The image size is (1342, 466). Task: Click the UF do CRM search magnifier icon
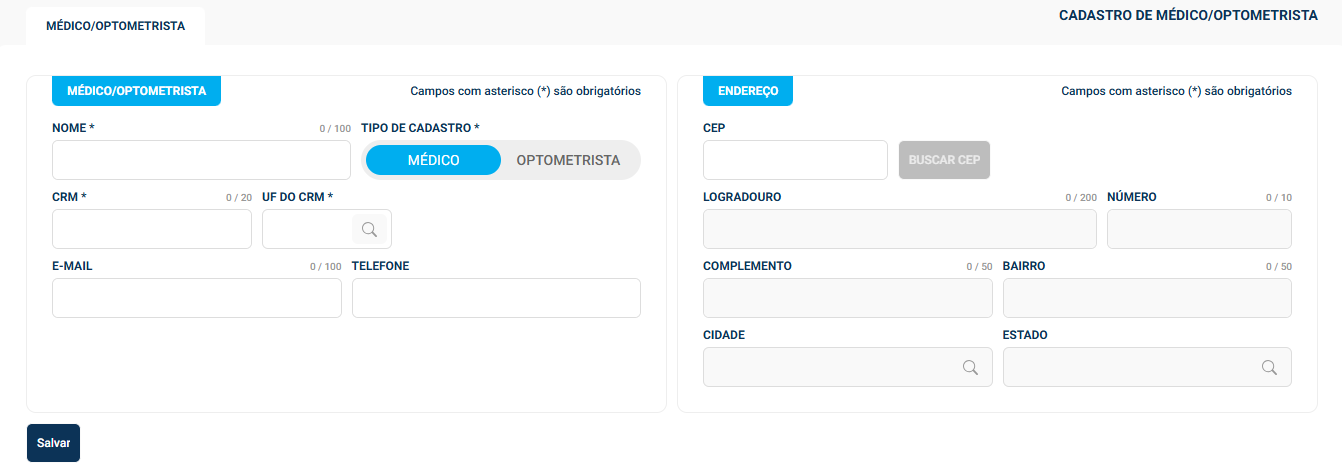coord(369,229)
